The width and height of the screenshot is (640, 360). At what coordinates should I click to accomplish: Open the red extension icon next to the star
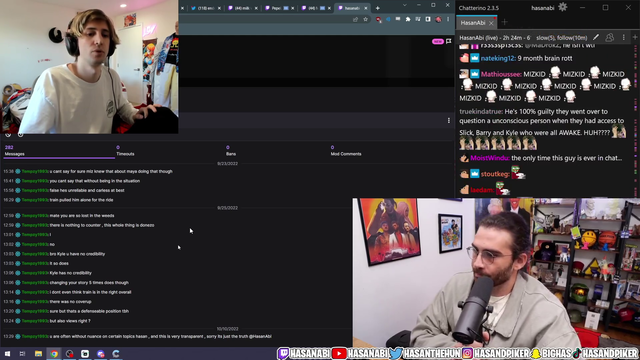tap(378, 19)
